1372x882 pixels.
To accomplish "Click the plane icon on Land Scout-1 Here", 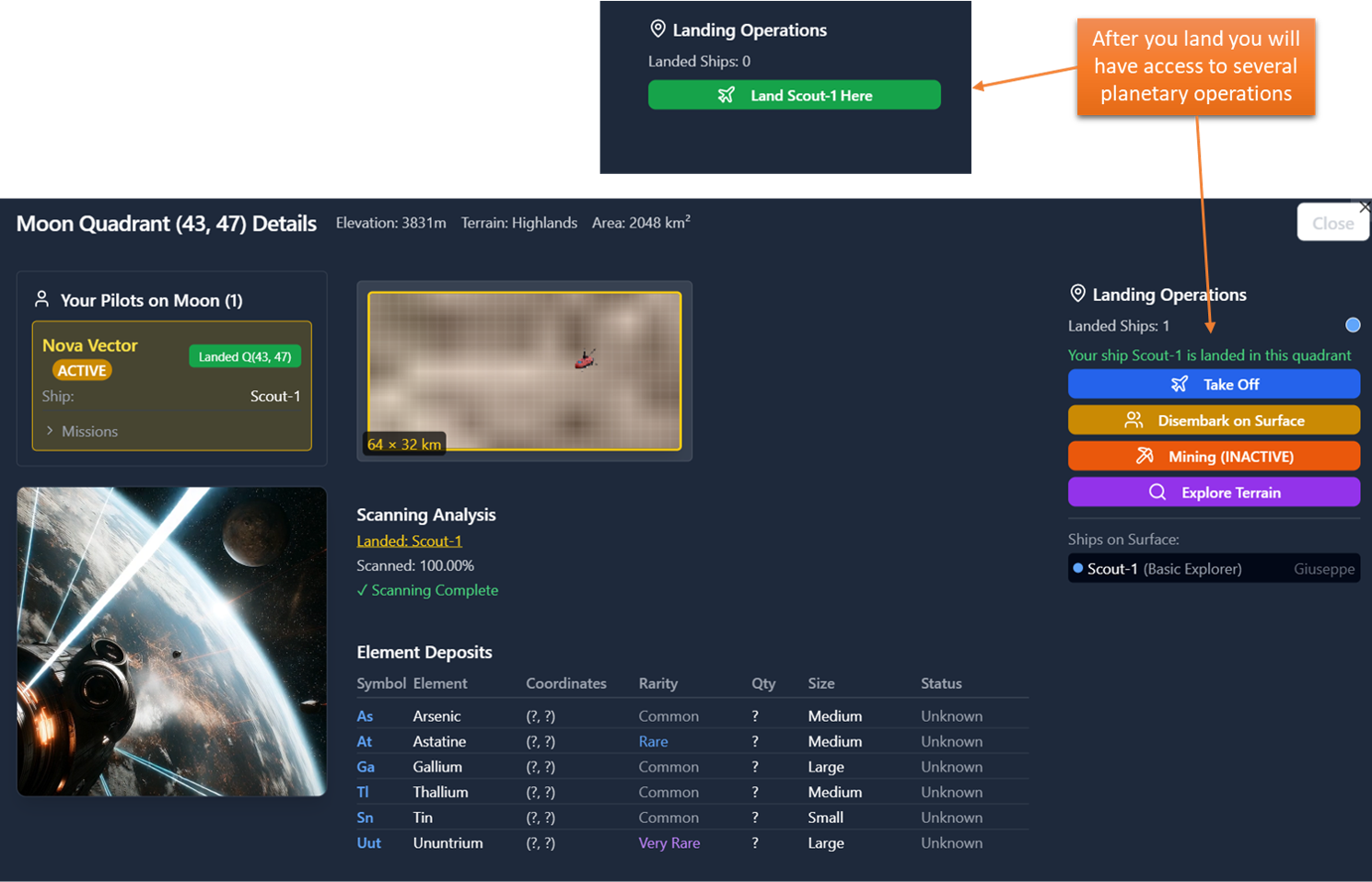I will pyautogui.click(x=726, y=95).
